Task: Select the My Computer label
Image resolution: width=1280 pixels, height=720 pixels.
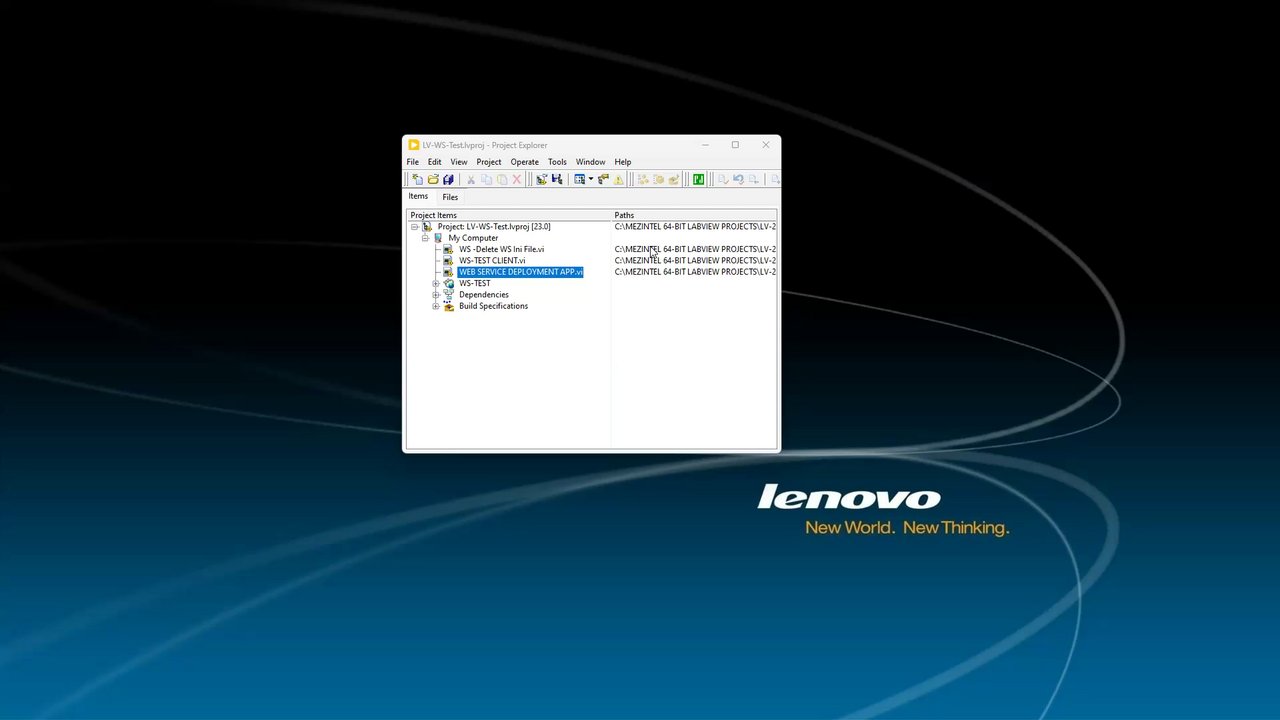Action: [473, 238]
